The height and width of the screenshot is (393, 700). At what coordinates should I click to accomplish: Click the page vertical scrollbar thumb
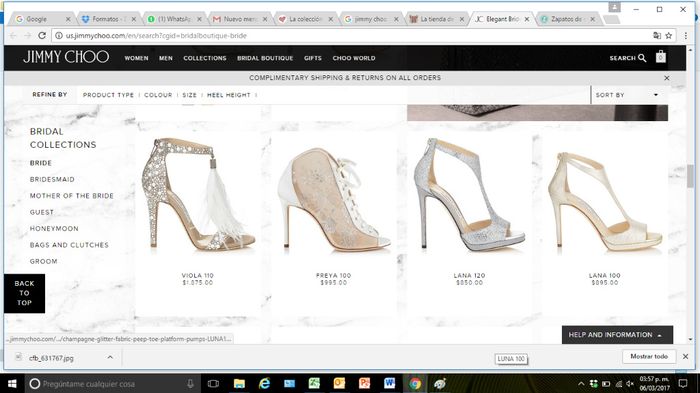pos(690,176)
